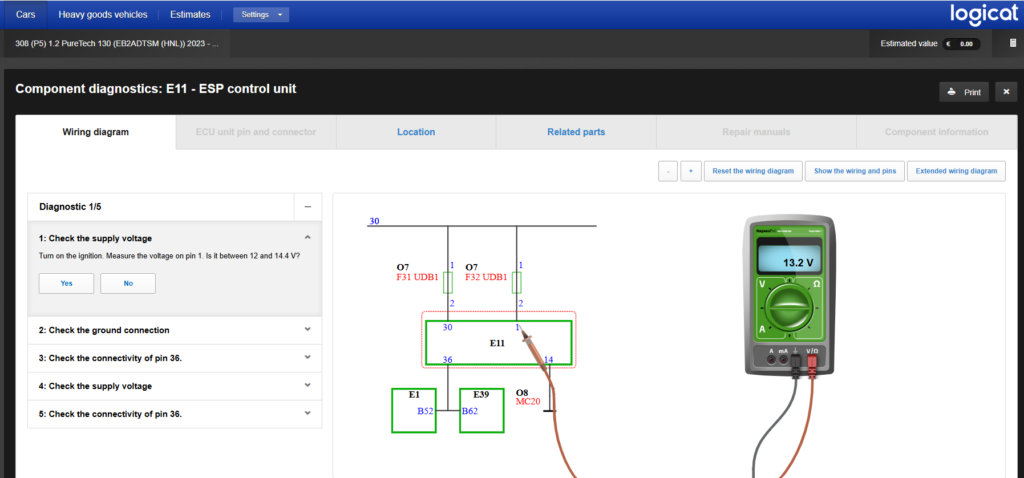Click pin 14 label on E11
Screen dimensions: 1024x478
(x=548, y=360)
